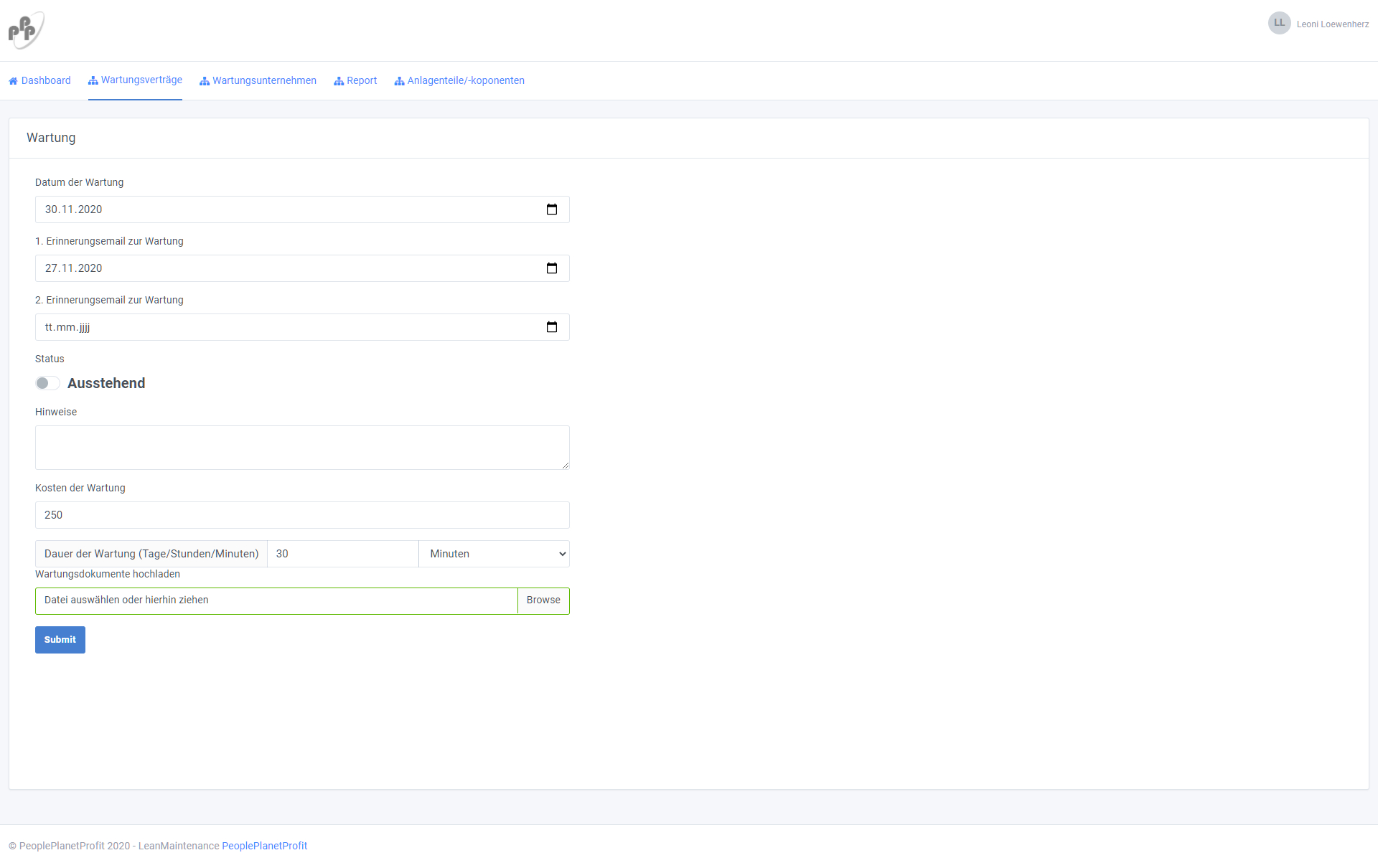Image resolution: width=1378 pixels, height=868 pixels.
Task: Click into the Hinweise text area
Action: tap(302, 448)
